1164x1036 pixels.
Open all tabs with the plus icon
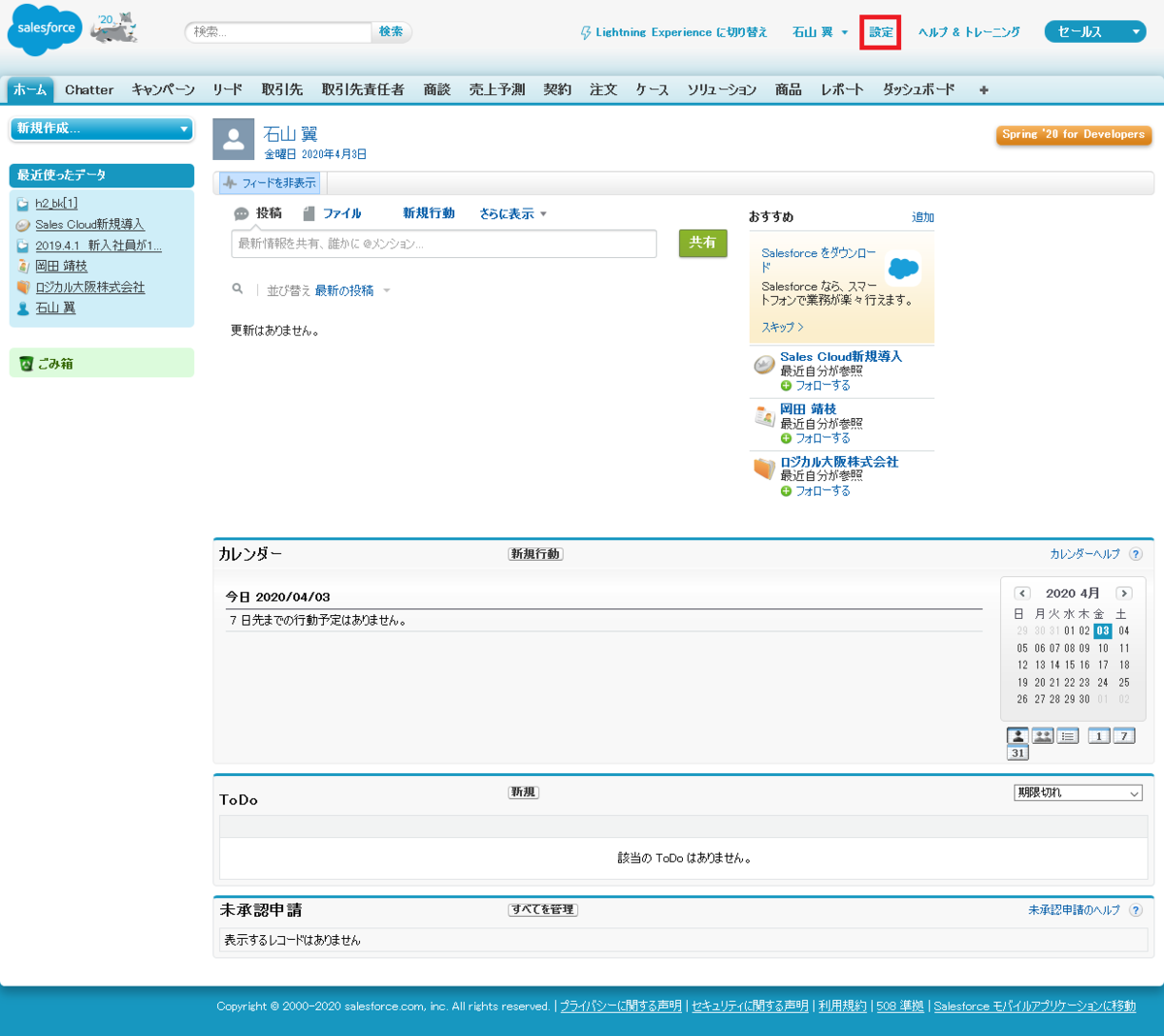(984, 90)
